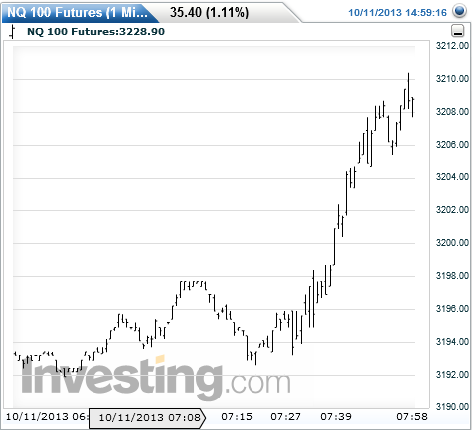Viewport: 472px width, 430px height.
Task: Click the 3190.00 price axis label
Action: coord(453,407)
